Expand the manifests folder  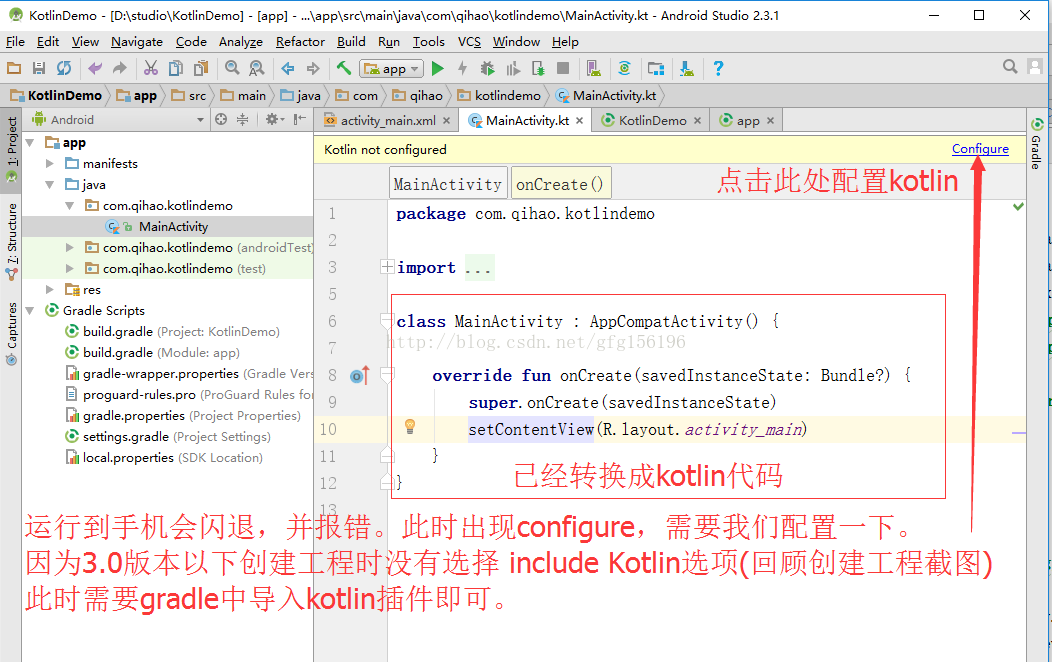coord(50,164)
